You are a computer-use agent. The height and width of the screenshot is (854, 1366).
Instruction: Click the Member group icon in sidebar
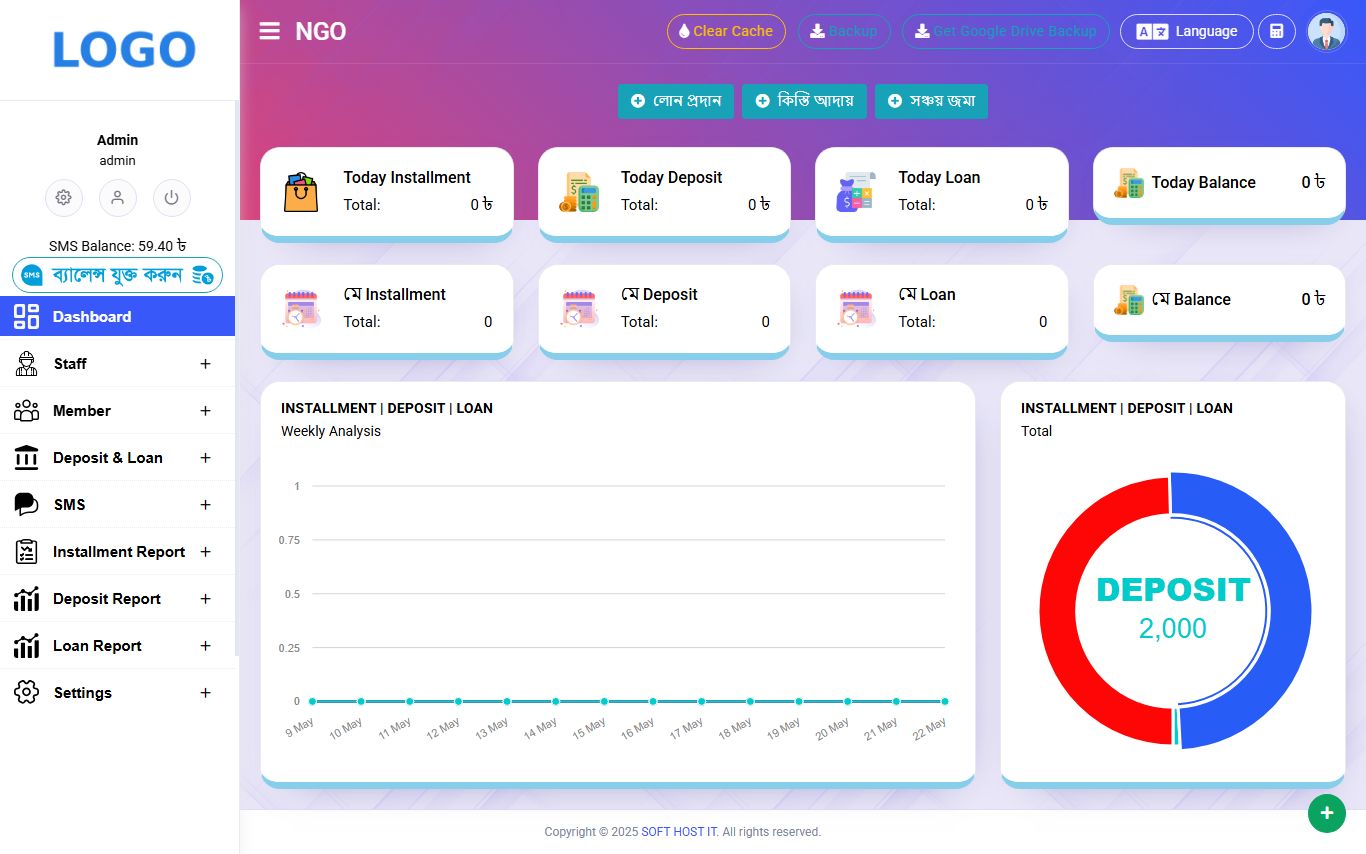[26, 411]
